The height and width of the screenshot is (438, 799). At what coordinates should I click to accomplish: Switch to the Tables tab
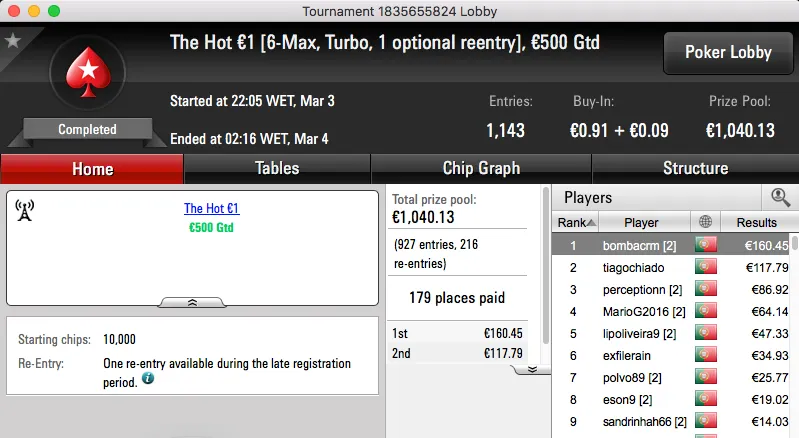point(277,168)
